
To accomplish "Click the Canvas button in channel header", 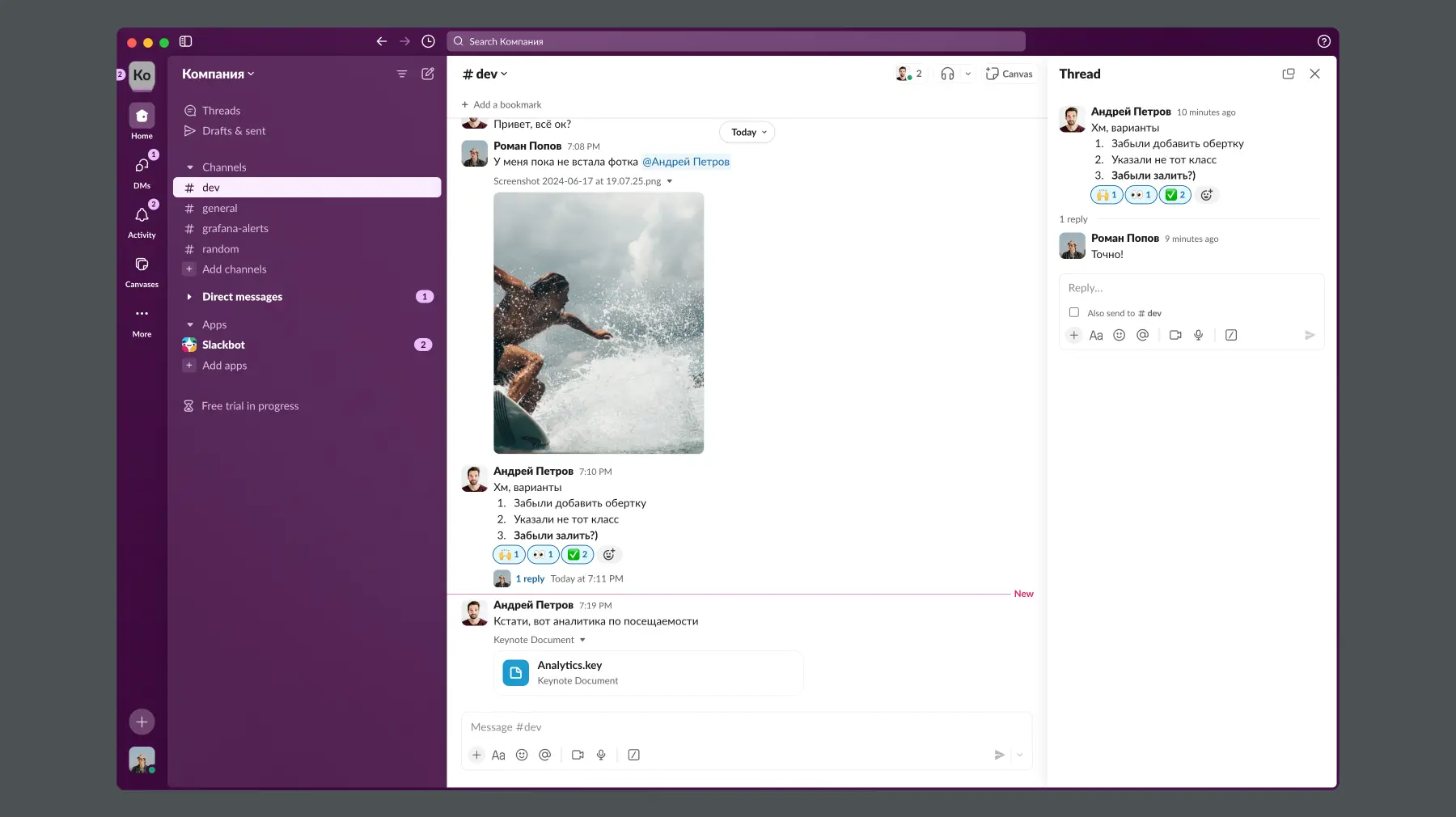I will click(1009, 74).
